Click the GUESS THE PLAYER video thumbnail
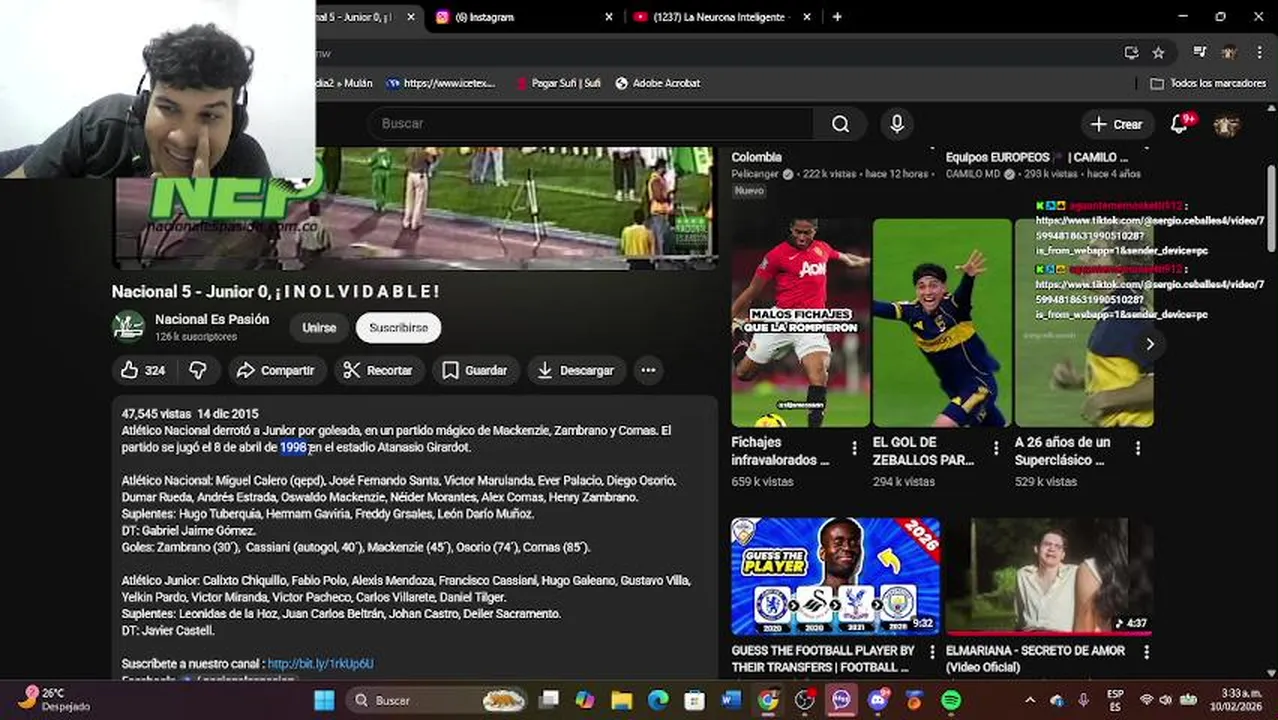The width and height of the screenshot is (1278, 720). 835,576
